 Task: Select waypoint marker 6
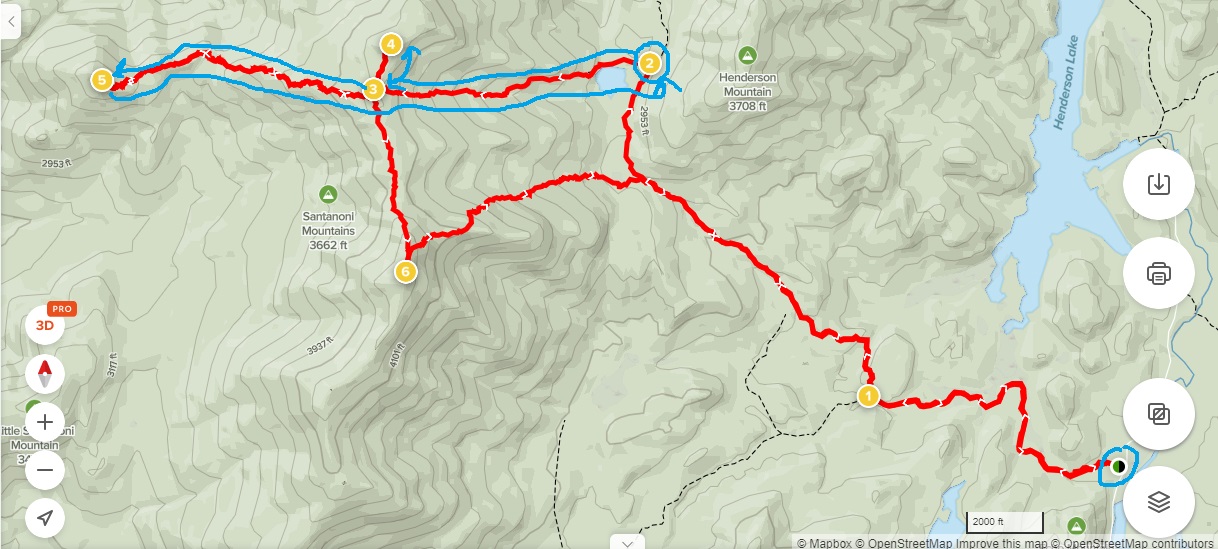405,271
